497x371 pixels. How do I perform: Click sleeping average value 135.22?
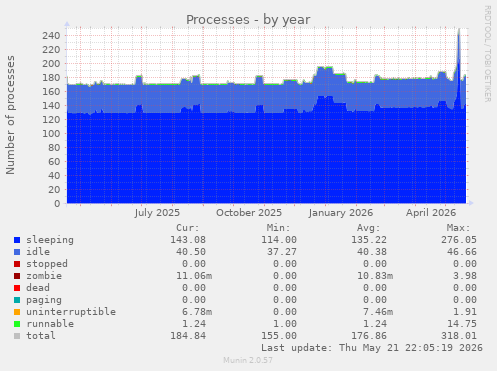[x=369, y=240]
